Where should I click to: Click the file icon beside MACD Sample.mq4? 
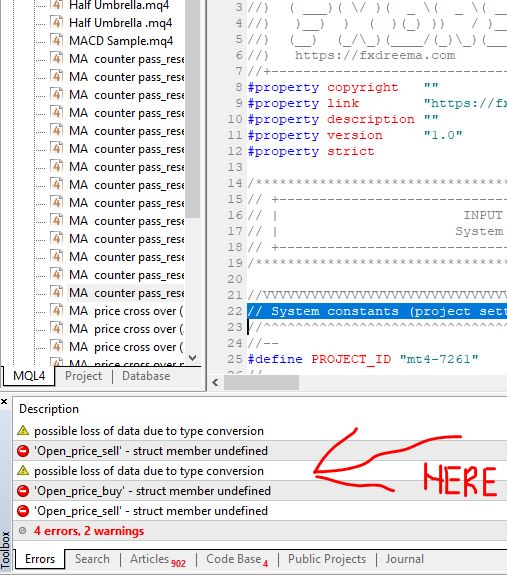click(56, 41)
